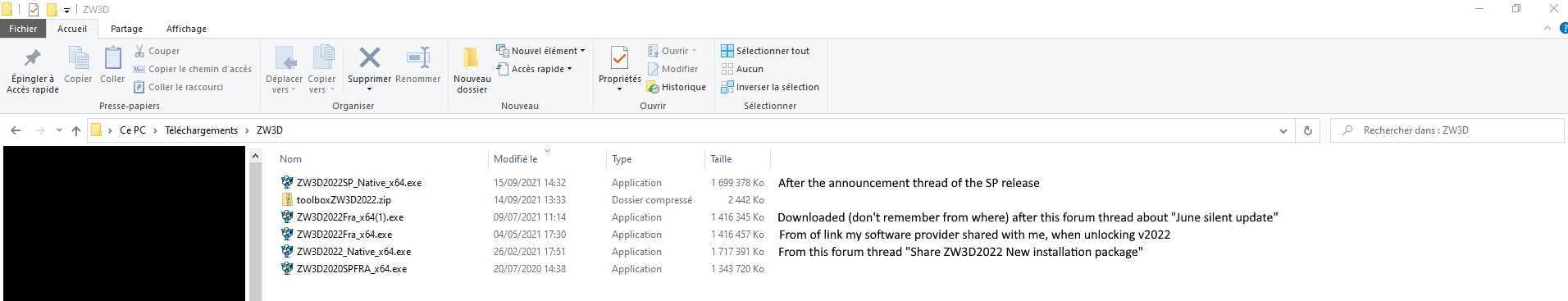Open the Affichage ribbon tab
This screenshot has height=301, width=1568.
[186, 29]
